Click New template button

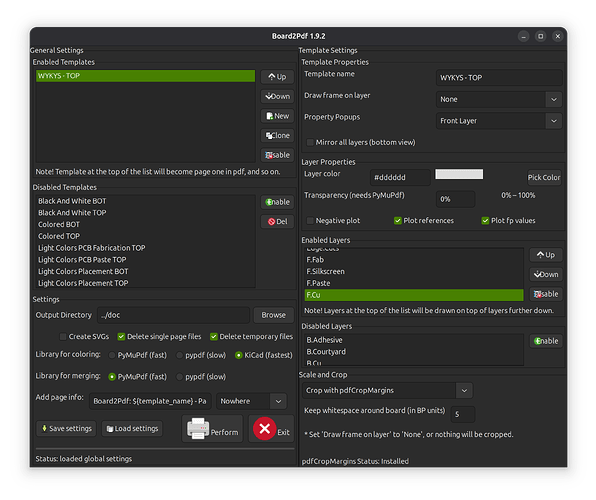277,116
